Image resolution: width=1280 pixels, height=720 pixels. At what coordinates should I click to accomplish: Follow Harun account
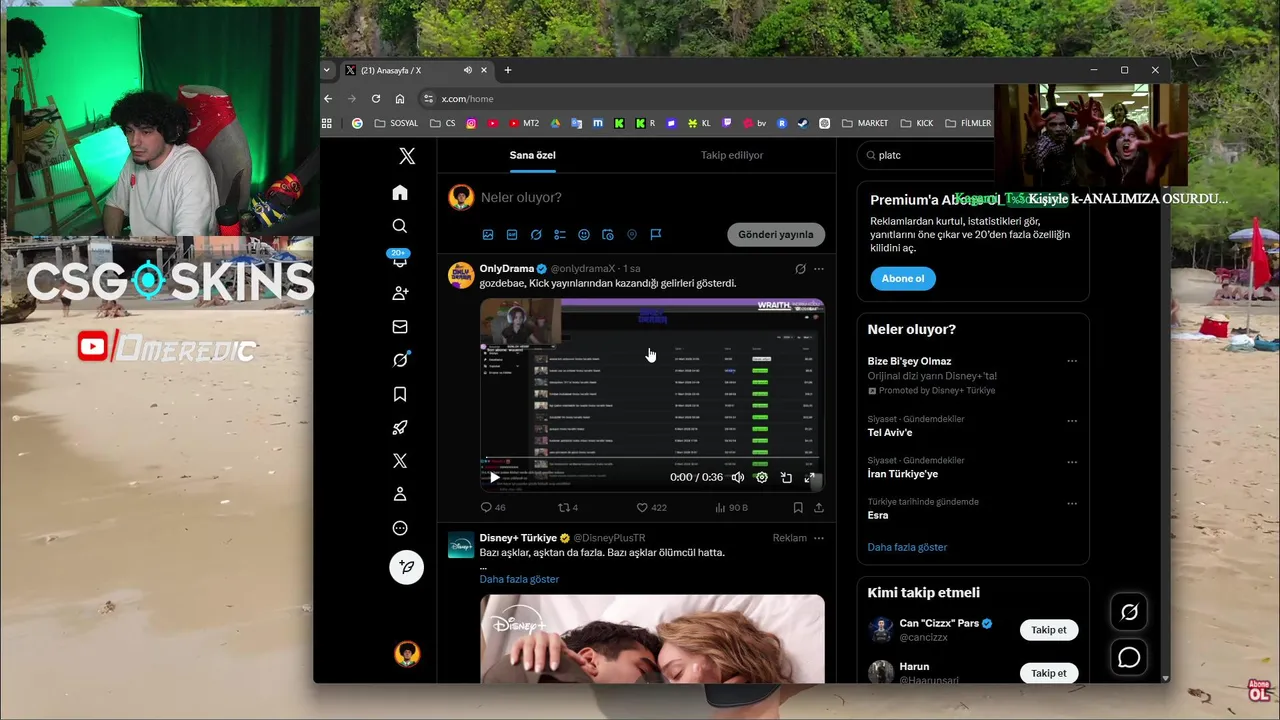[1049, 673]
